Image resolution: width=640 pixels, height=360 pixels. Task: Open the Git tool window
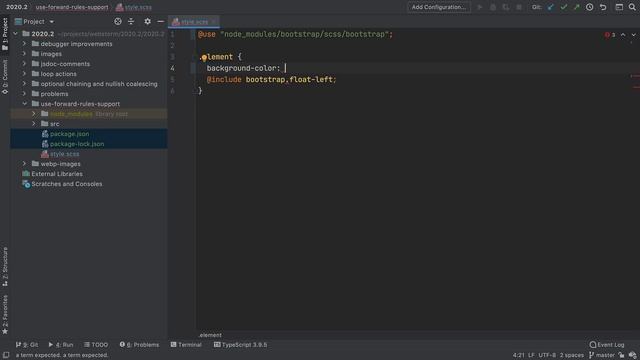tap(27, 344)
